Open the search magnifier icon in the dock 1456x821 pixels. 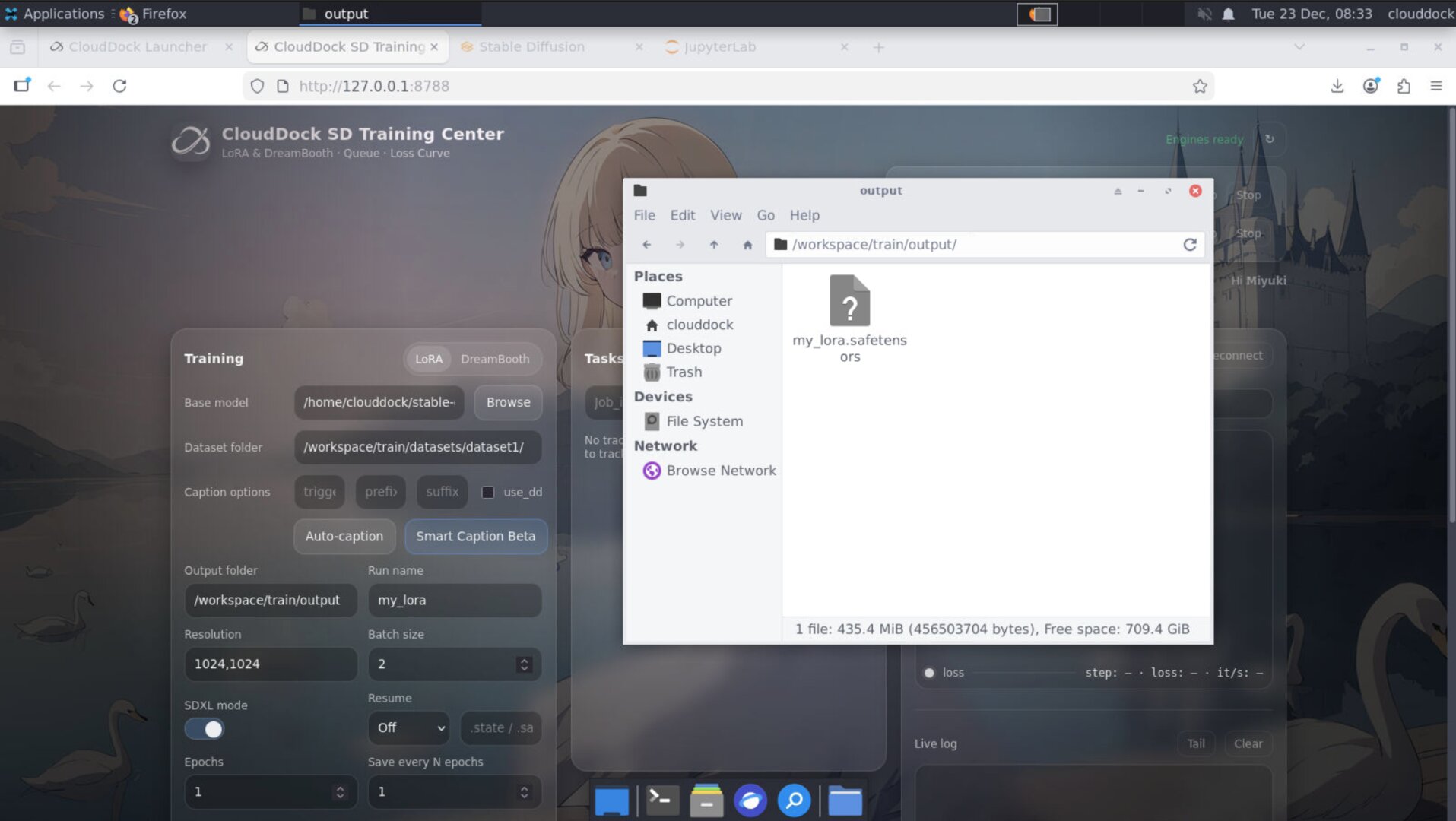coord(793,800)
